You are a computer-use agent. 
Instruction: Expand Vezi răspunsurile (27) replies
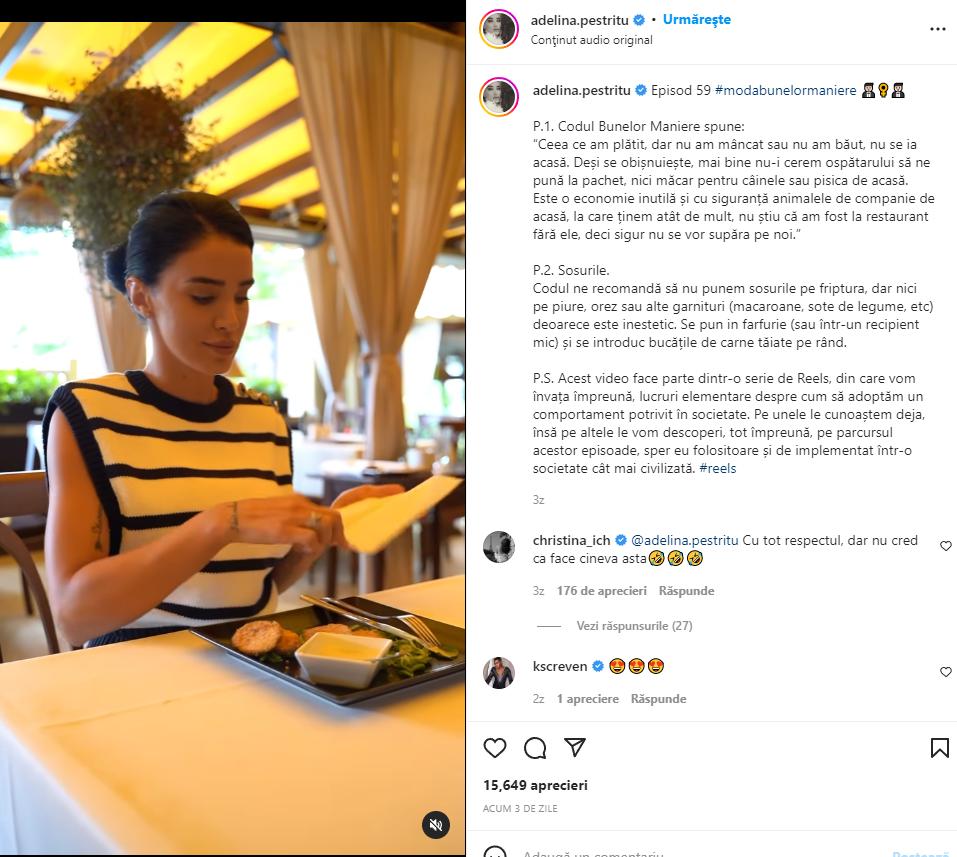click(x=634, y=626)
